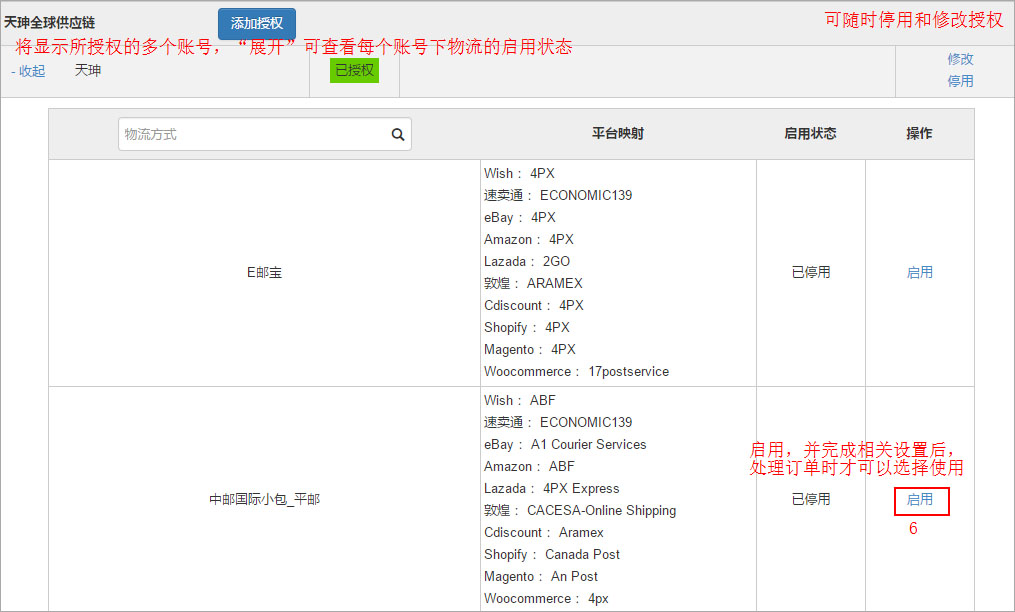Click the search magnifier icon
This screenshot has width=1015, height=612.
397,134
